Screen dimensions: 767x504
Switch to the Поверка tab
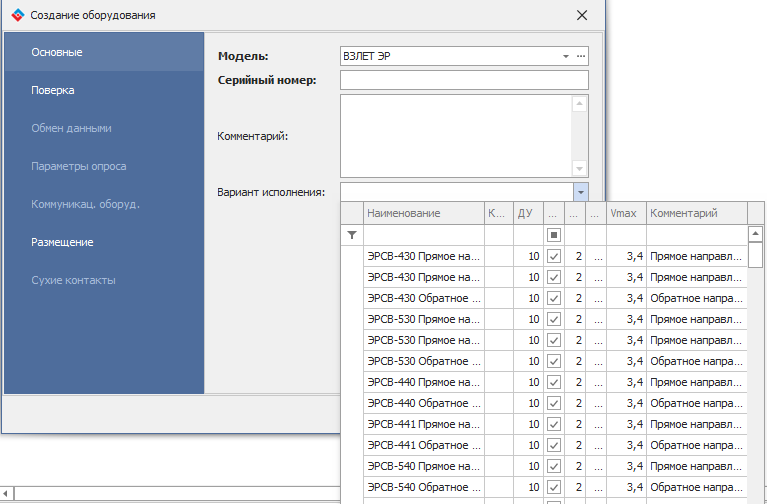pyautogui.click(x=104, y=91)
